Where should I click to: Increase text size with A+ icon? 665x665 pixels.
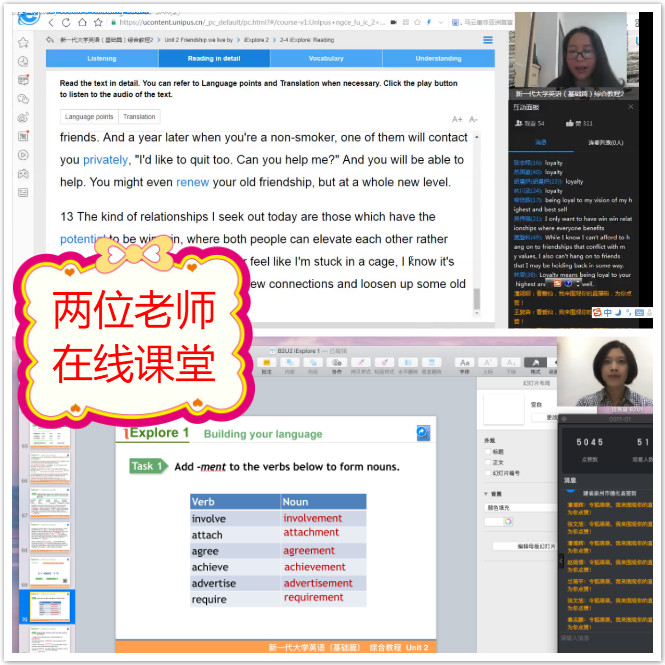pyautogui.click(x=458, y=119)
